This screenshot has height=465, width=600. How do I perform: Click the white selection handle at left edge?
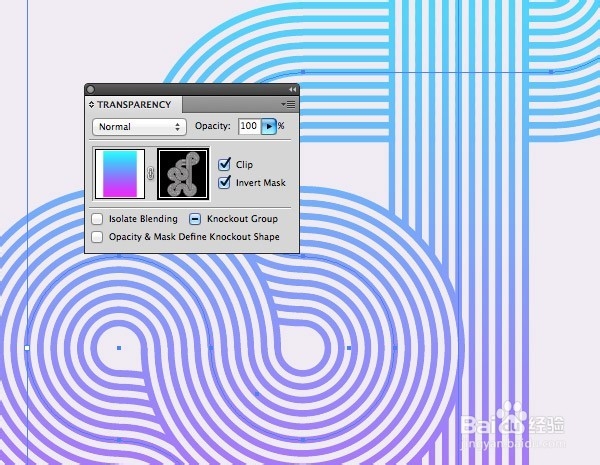[27, 348]
